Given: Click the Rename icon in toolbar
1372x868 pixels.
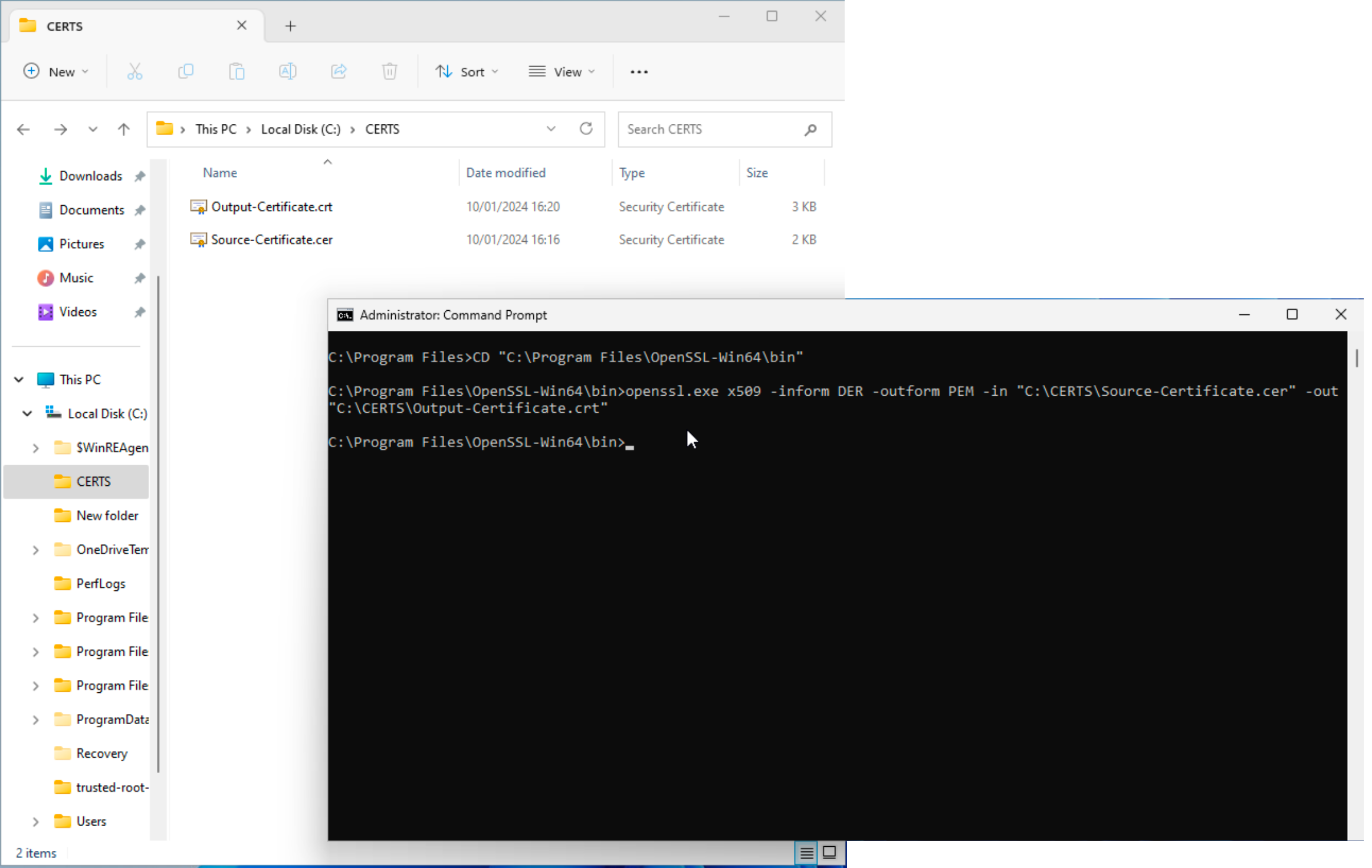Looking at the screenshot, I should pos(287,72).
